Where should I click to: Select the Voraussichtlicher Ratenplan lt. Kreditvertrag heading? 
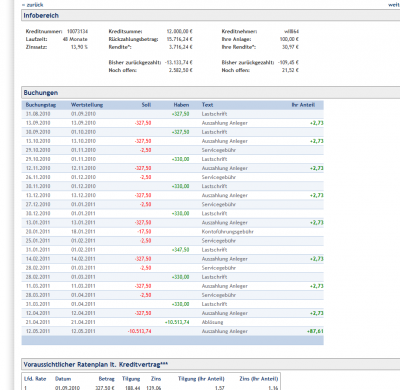pos(96,364)
